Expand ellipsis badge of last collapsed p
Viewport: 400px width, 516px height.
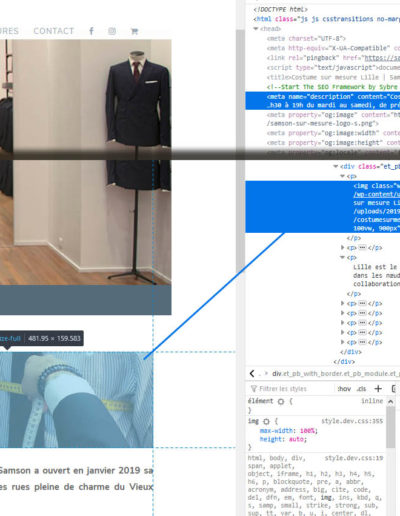click(362, 342)
